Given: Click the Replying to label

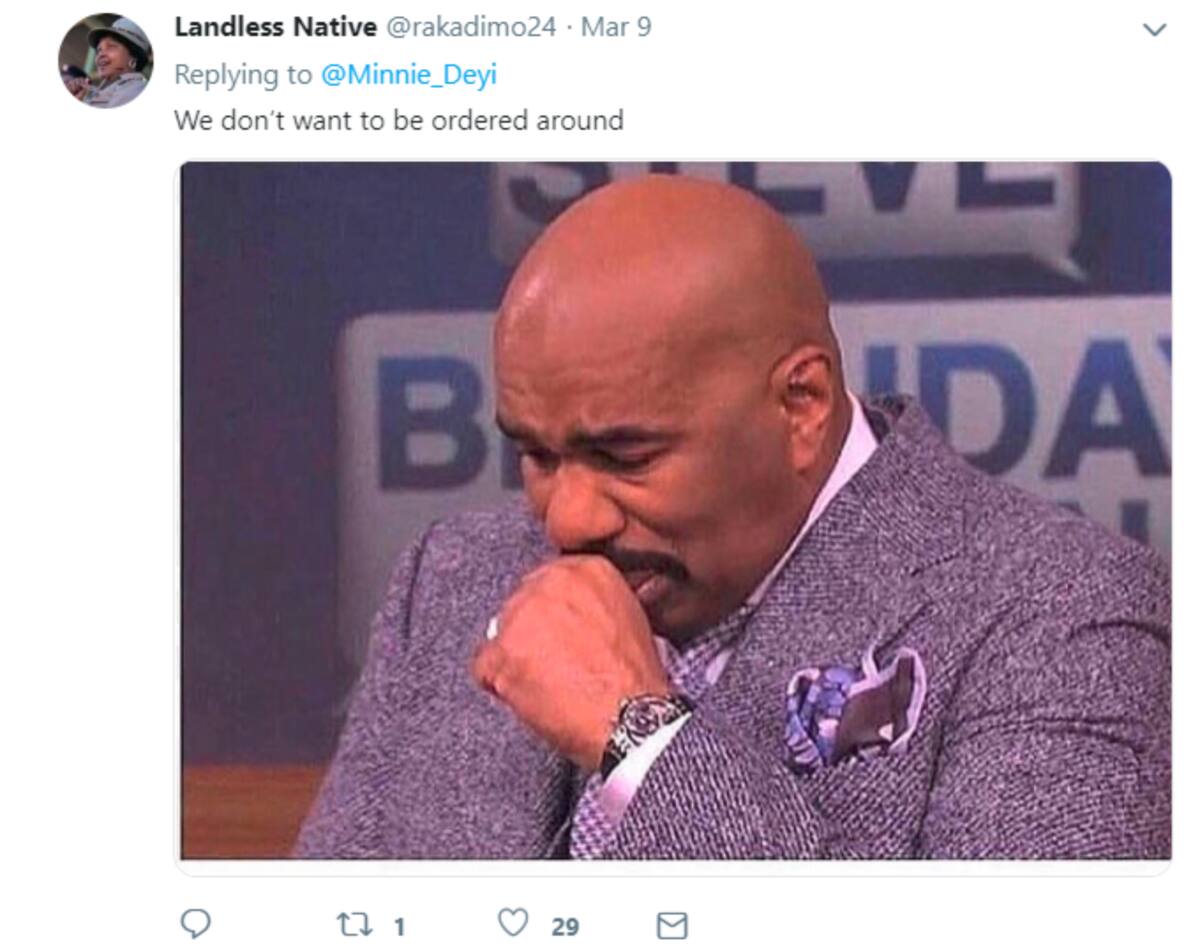Looking at the screenshot, I should [x=243, y=74].
